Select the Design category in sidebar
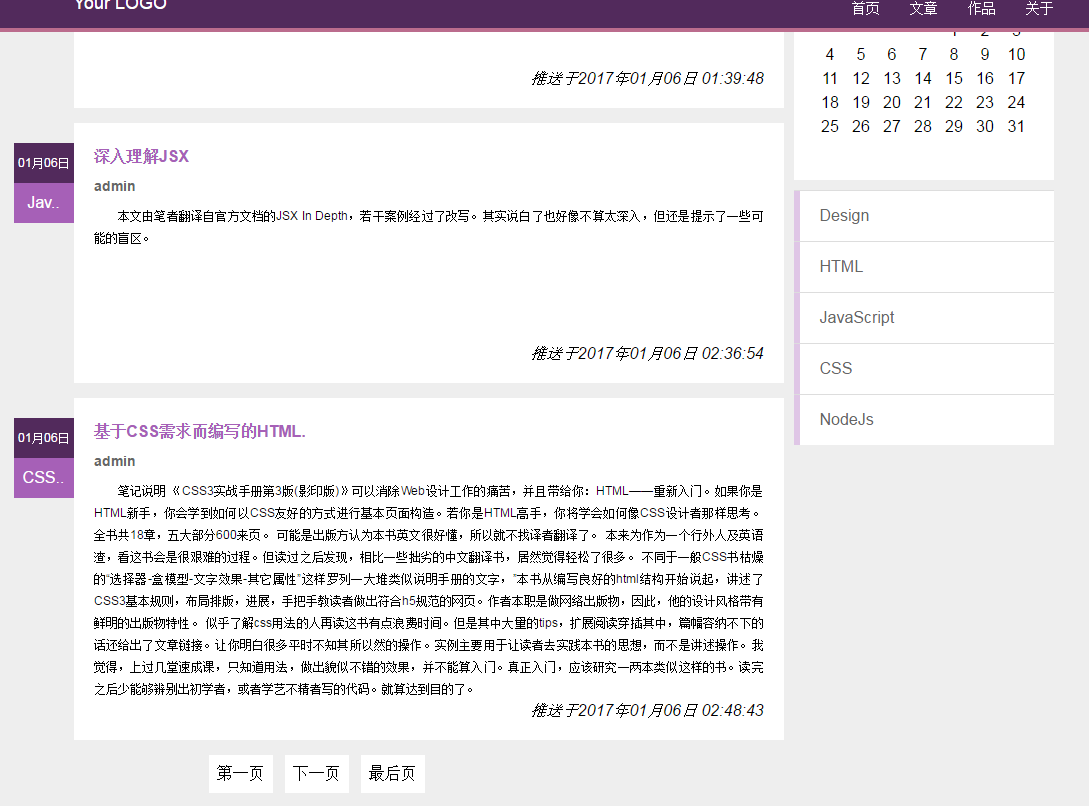The height and width of the screenshot is (806, 1089). [x=846, y=215]
